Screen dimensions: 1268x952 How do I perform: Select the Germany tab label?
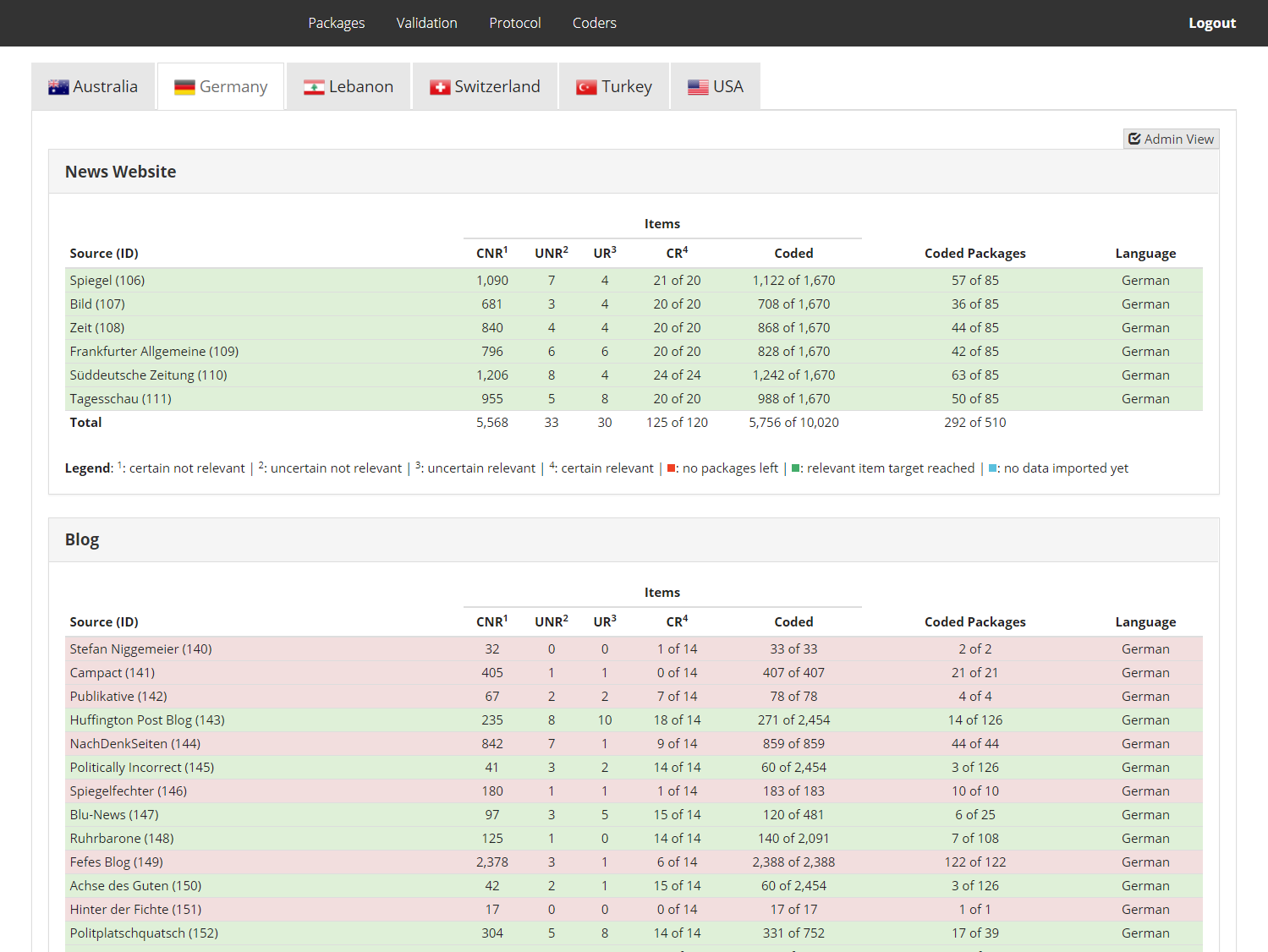[233, 86]
